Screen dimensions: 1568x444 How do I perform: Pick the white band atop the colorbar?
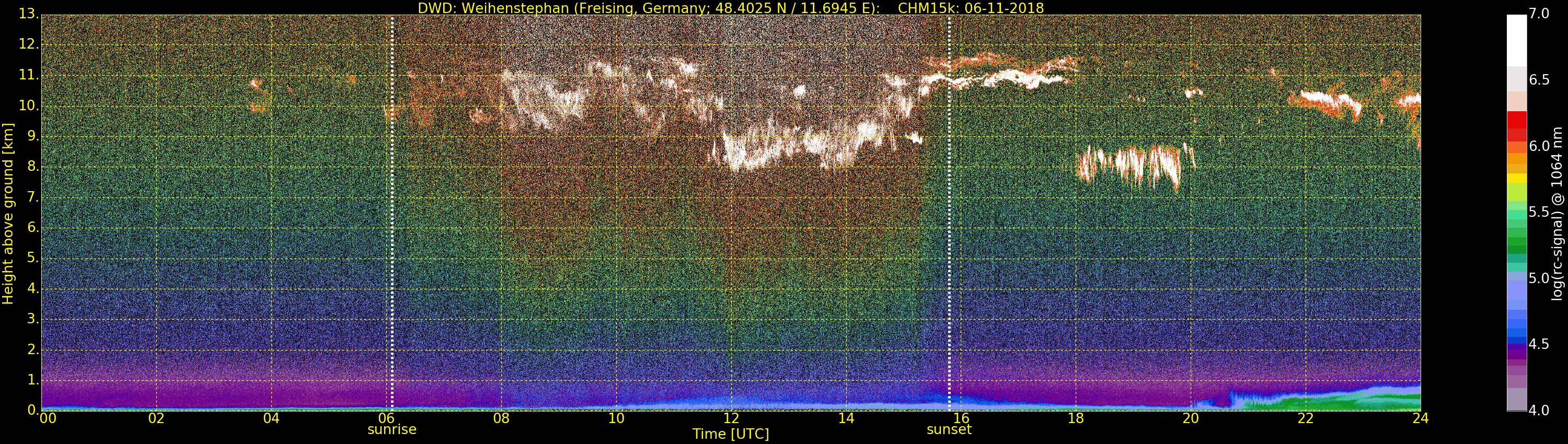1516,40
